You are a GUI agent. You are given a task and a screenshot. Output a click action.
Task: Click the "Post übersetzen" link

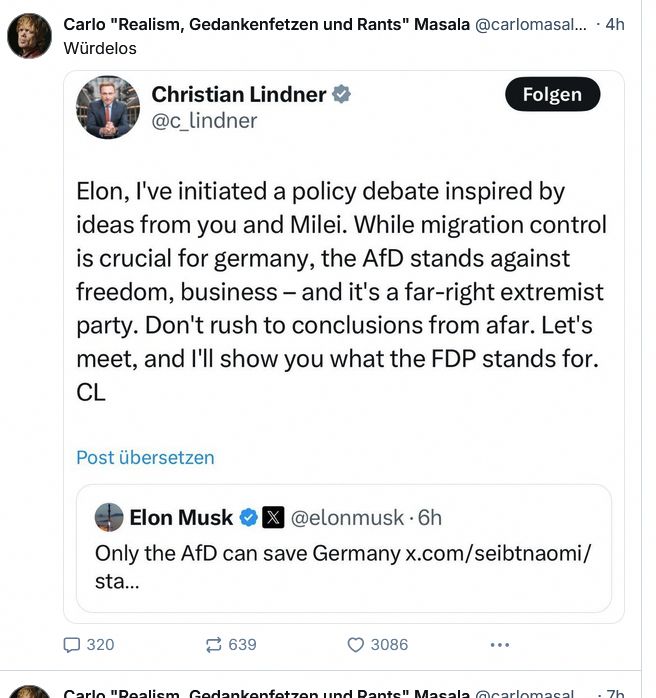tap(145, 458)
